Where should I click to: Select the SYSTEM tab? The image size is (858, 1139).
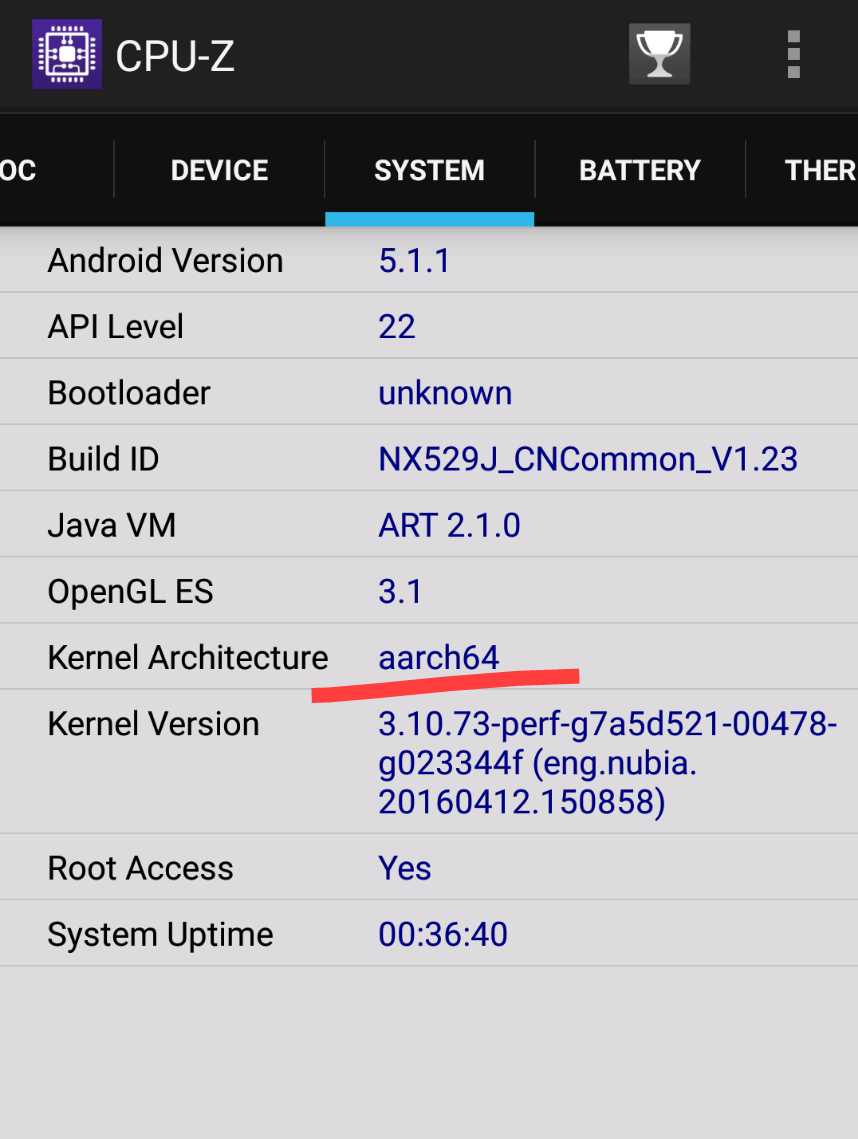[429, 171]
